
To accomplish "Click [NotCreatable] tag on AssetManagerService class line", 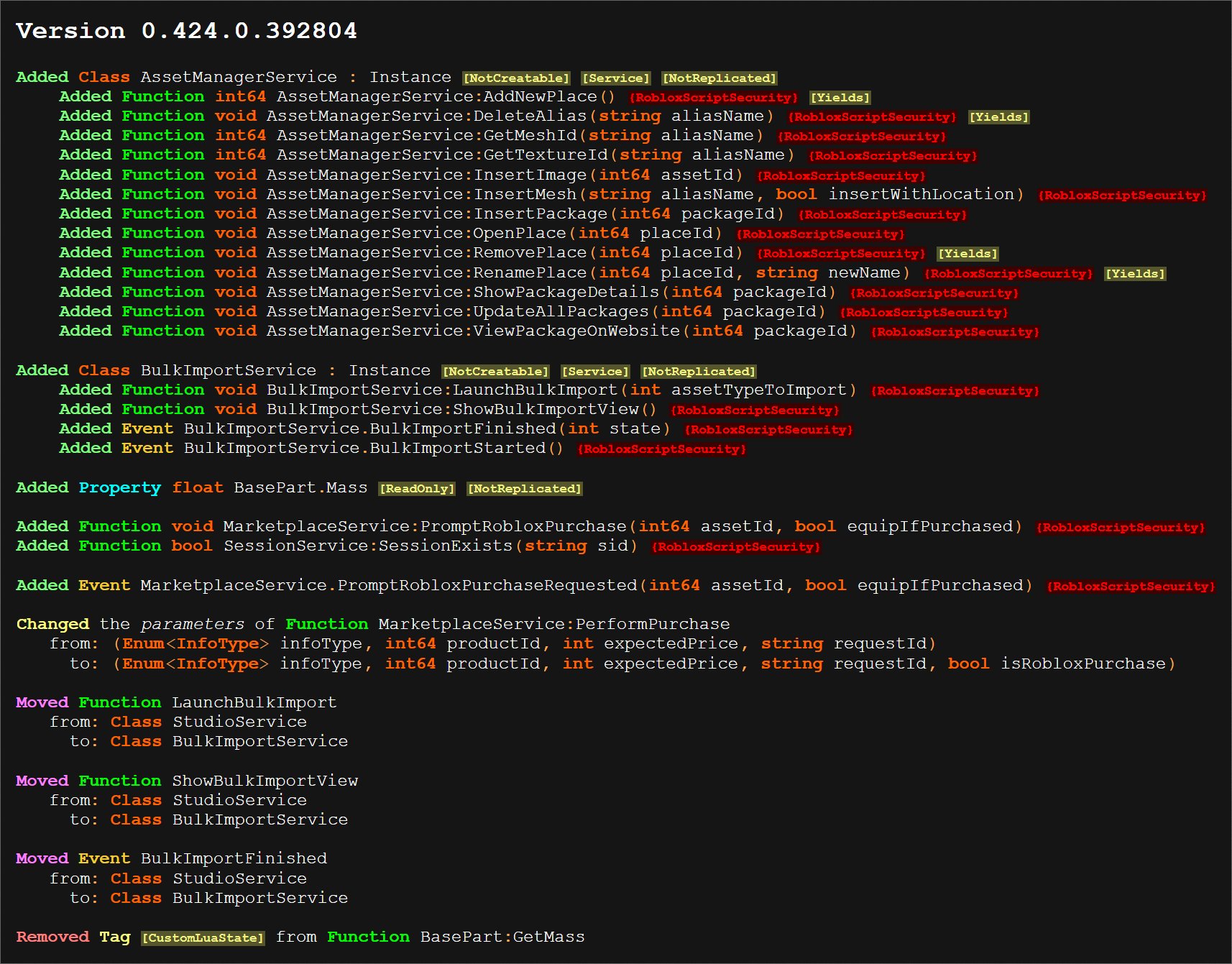I will pyautogui.click(x=516, y=78).
